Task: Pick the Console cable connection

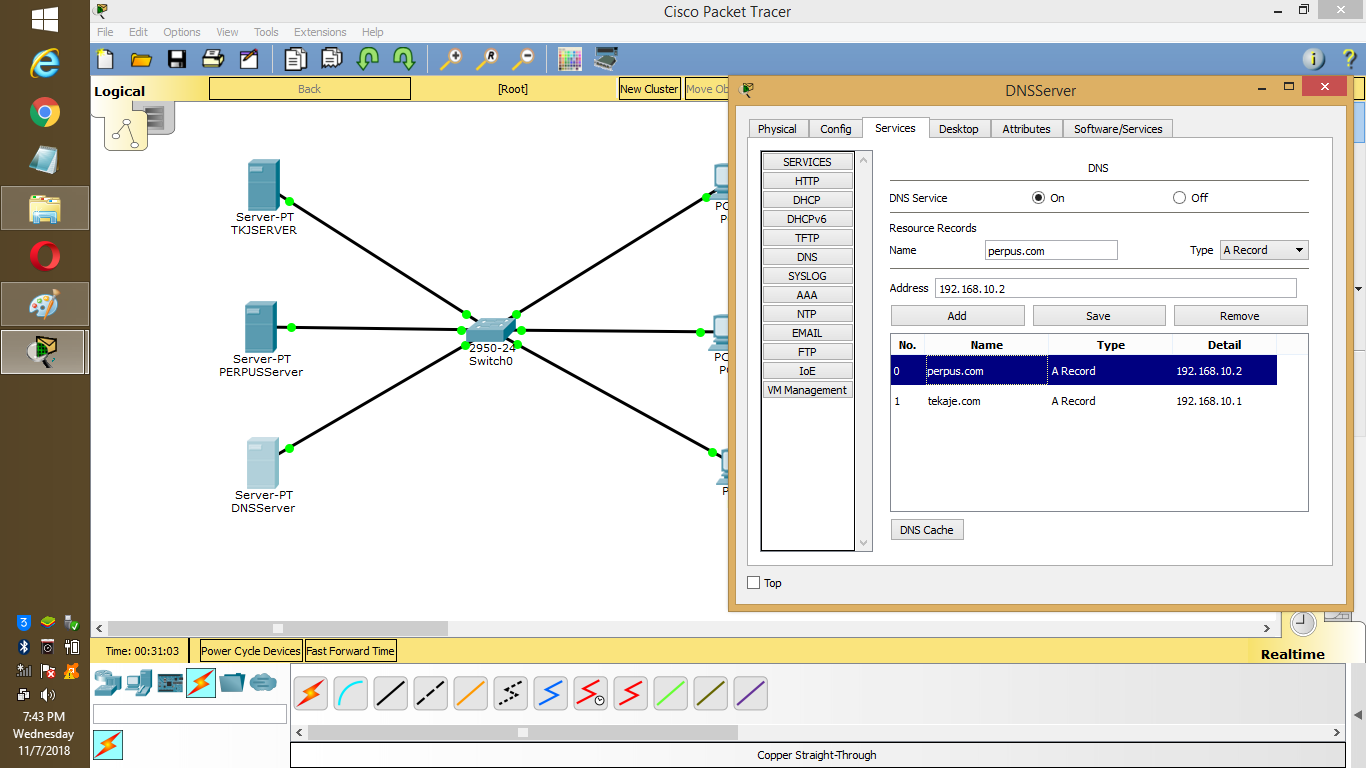Action: tap(350, 693)
